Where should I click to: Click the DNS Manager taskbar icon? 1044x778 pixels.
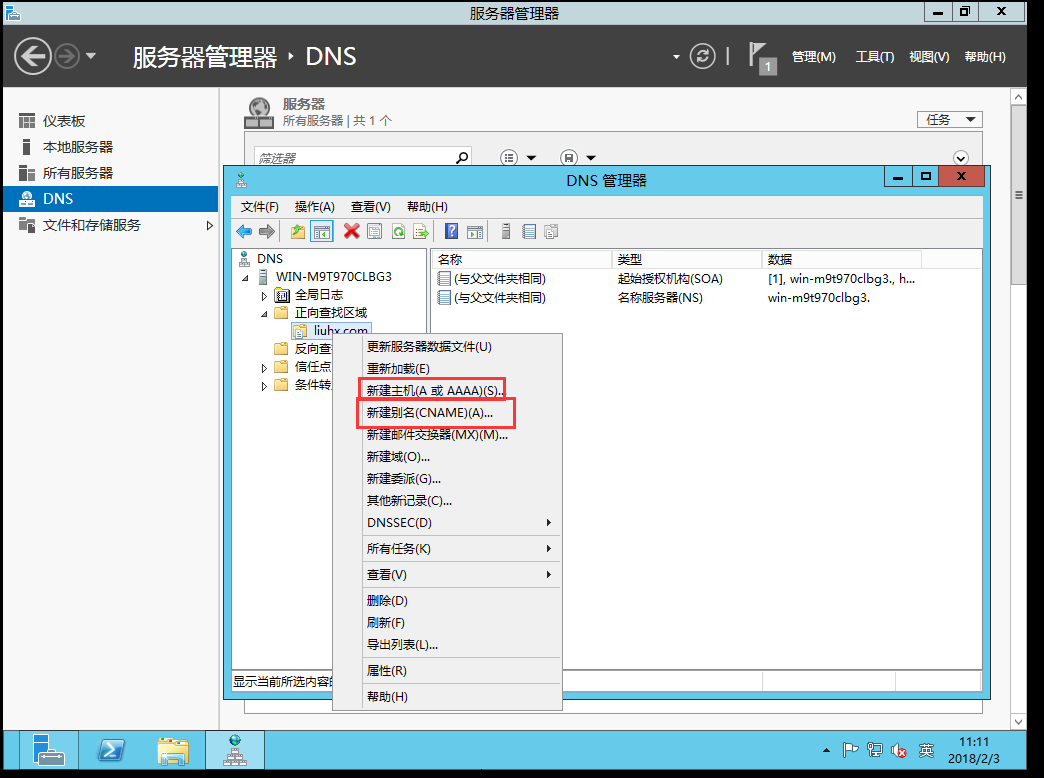pos(235,750)
